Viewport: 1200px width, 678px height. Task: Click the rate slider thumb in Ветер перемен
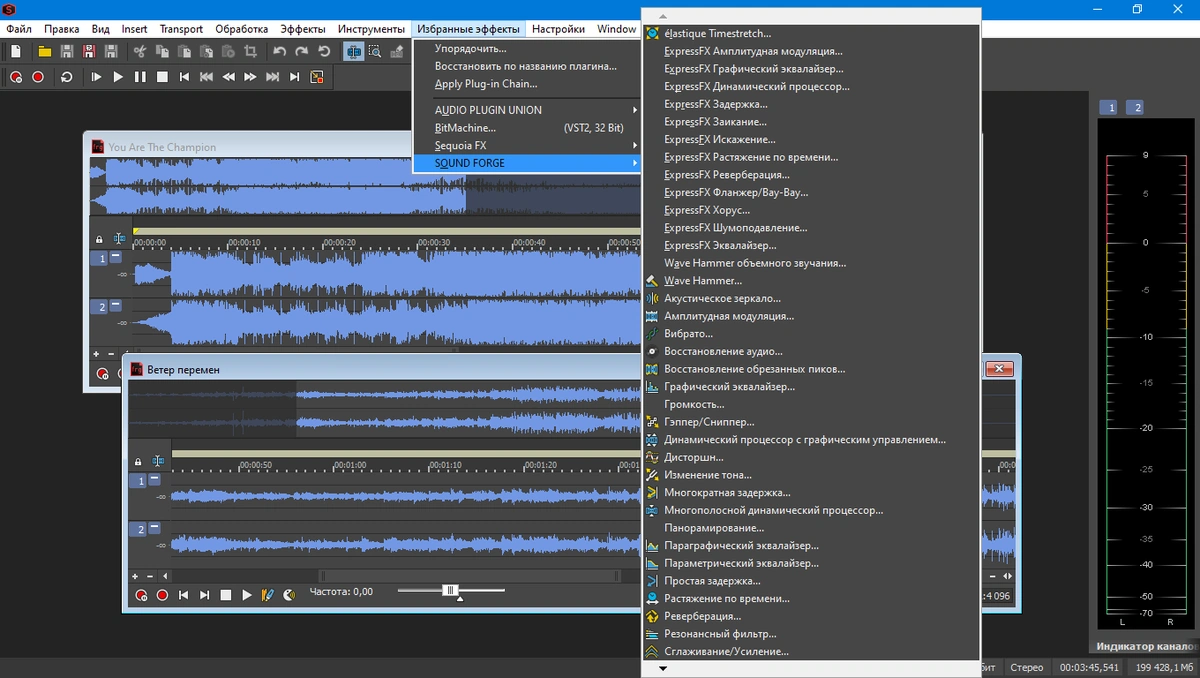[451, 591]
